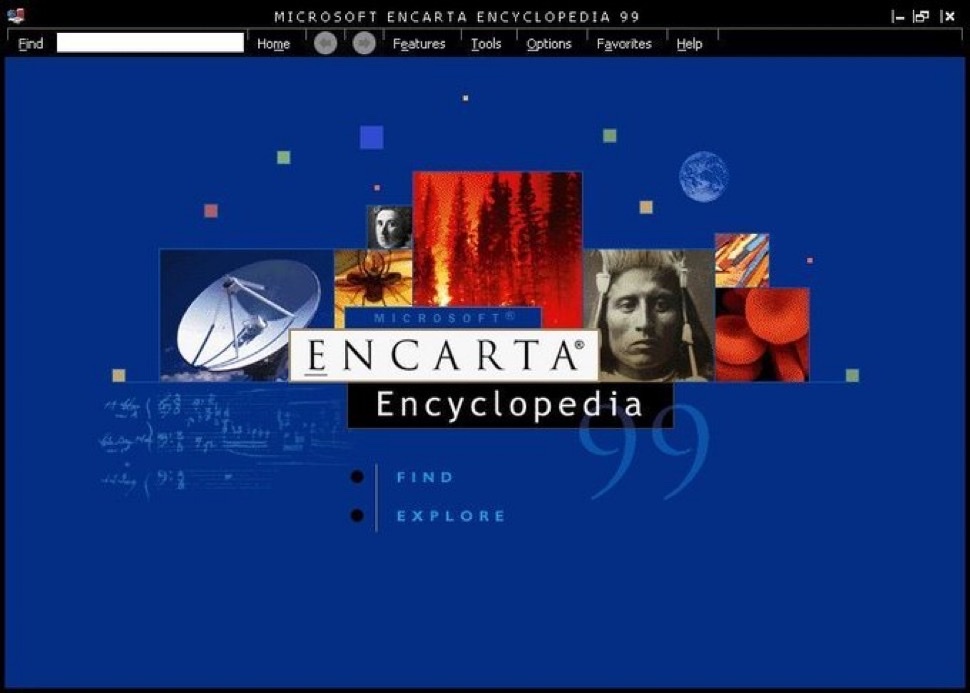
Task: Click the bullet dot beside EXPLORE
Action: click(357, 515)
